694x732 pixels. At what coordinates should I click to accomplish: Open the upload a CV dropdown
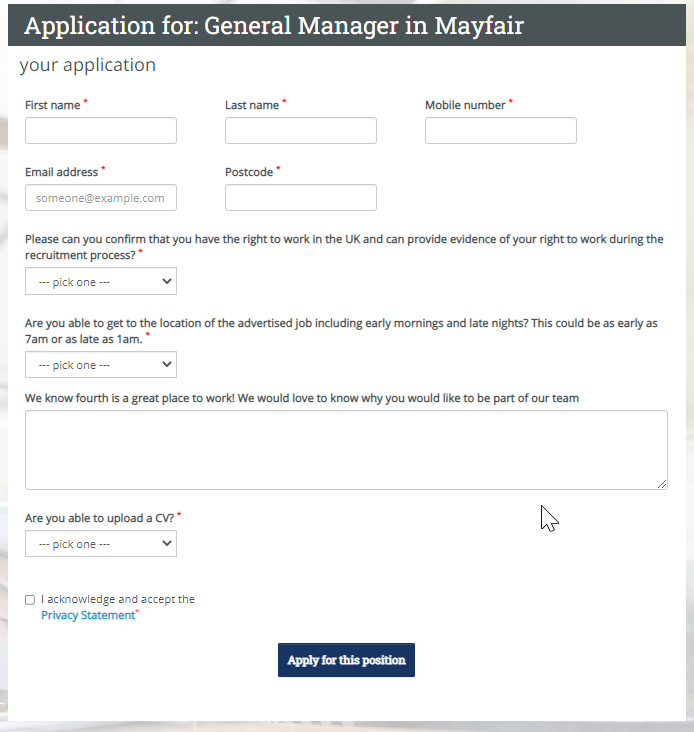pos(101,543)
